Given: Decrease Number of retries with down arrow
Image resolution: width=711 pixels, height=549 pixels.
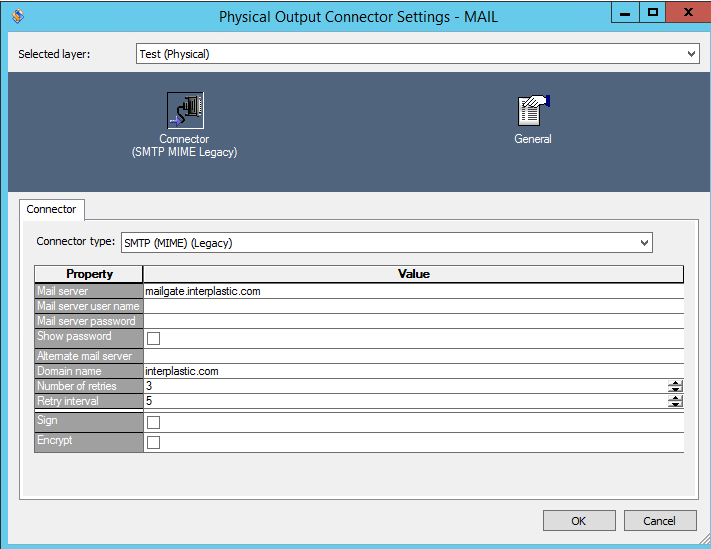Looking at the screenshot, I should [675, 389].
